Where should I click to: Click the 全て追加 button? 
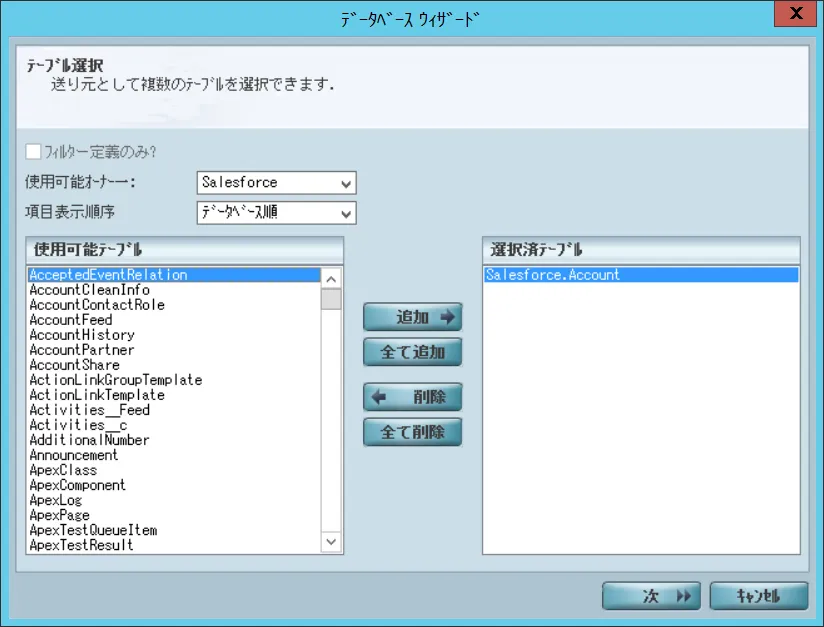click(x=412, y=352)
